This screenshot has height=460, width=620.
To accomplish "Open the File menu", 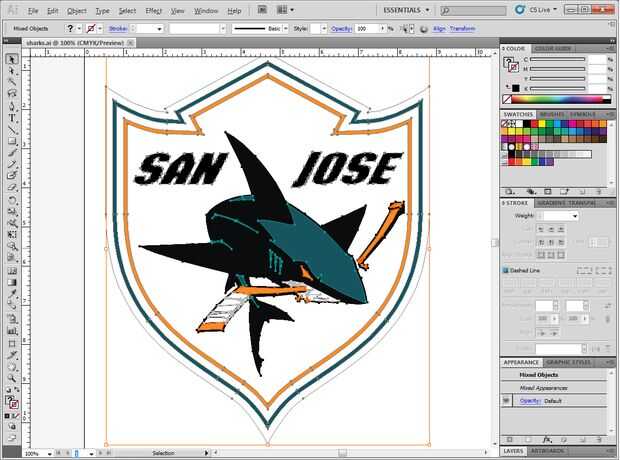I will [x=33, y=11].
